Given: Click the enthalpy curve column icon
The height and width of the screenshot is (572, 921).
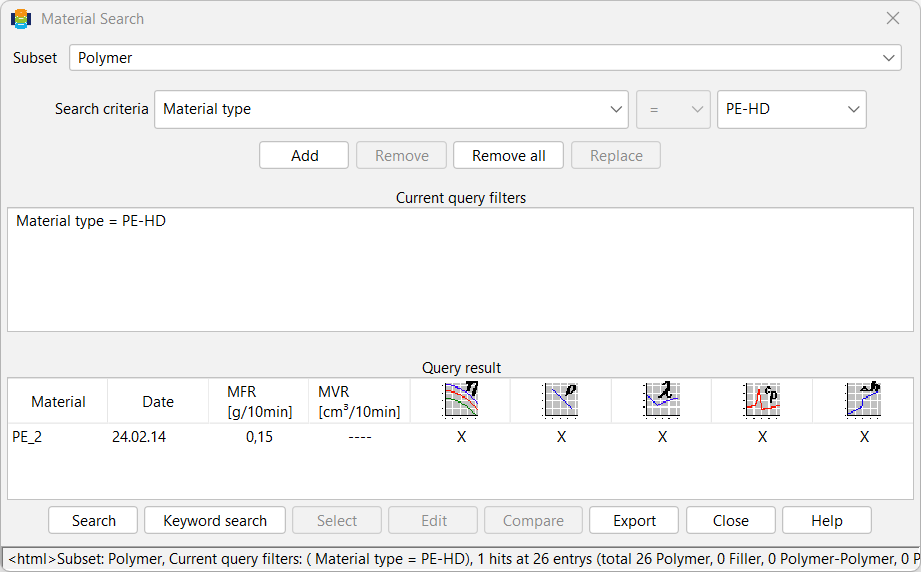Looking at the screenshot, I should 863,400.
